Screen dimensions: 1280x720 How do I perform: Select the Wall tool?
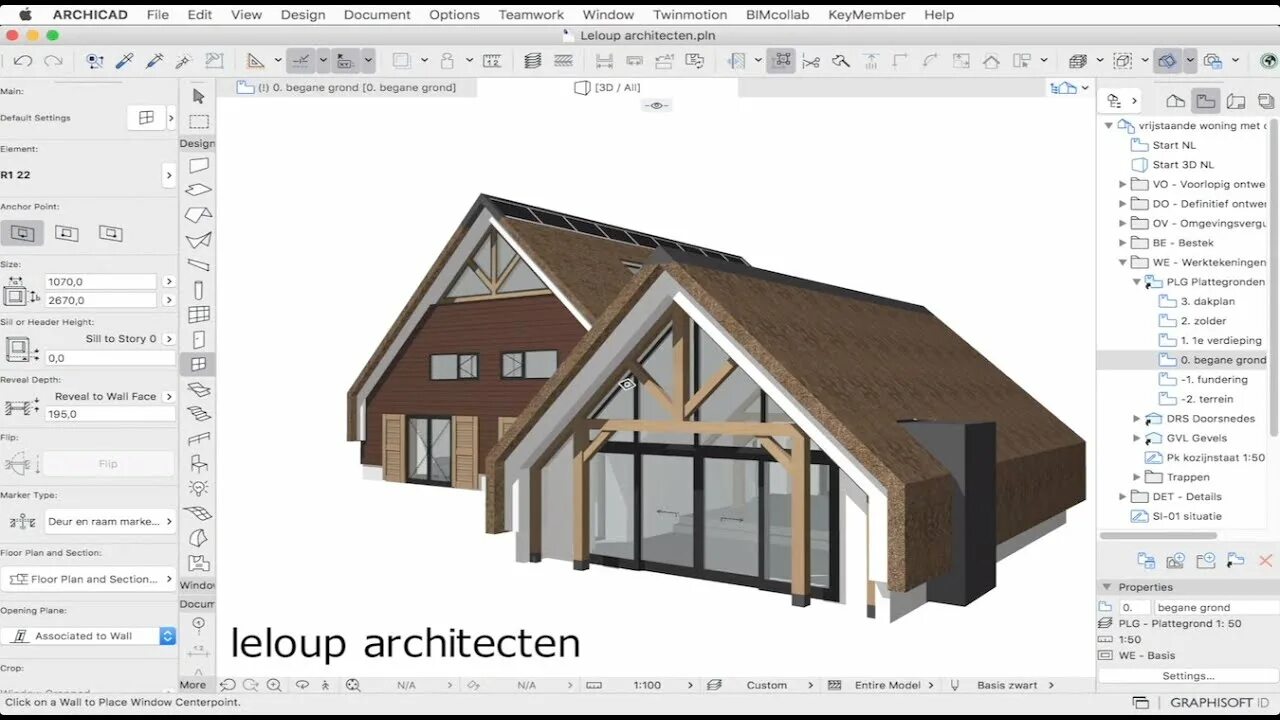(199, 165)
